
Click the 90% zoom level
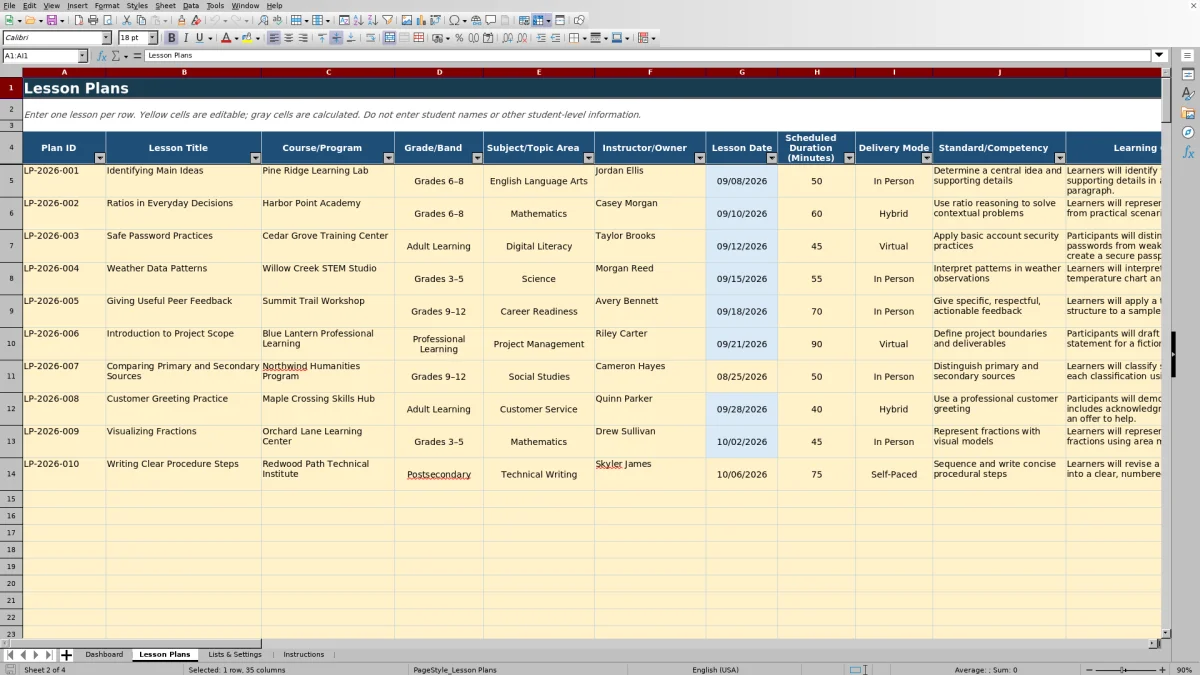(x=1184, y=669)
